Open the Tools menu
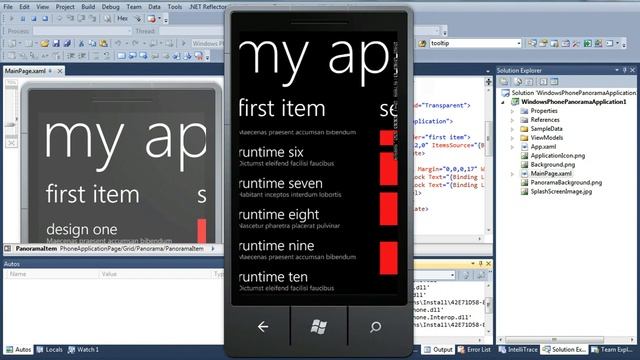Image resolution: width=640 pixels, height=360 pixels. [175, 7]
